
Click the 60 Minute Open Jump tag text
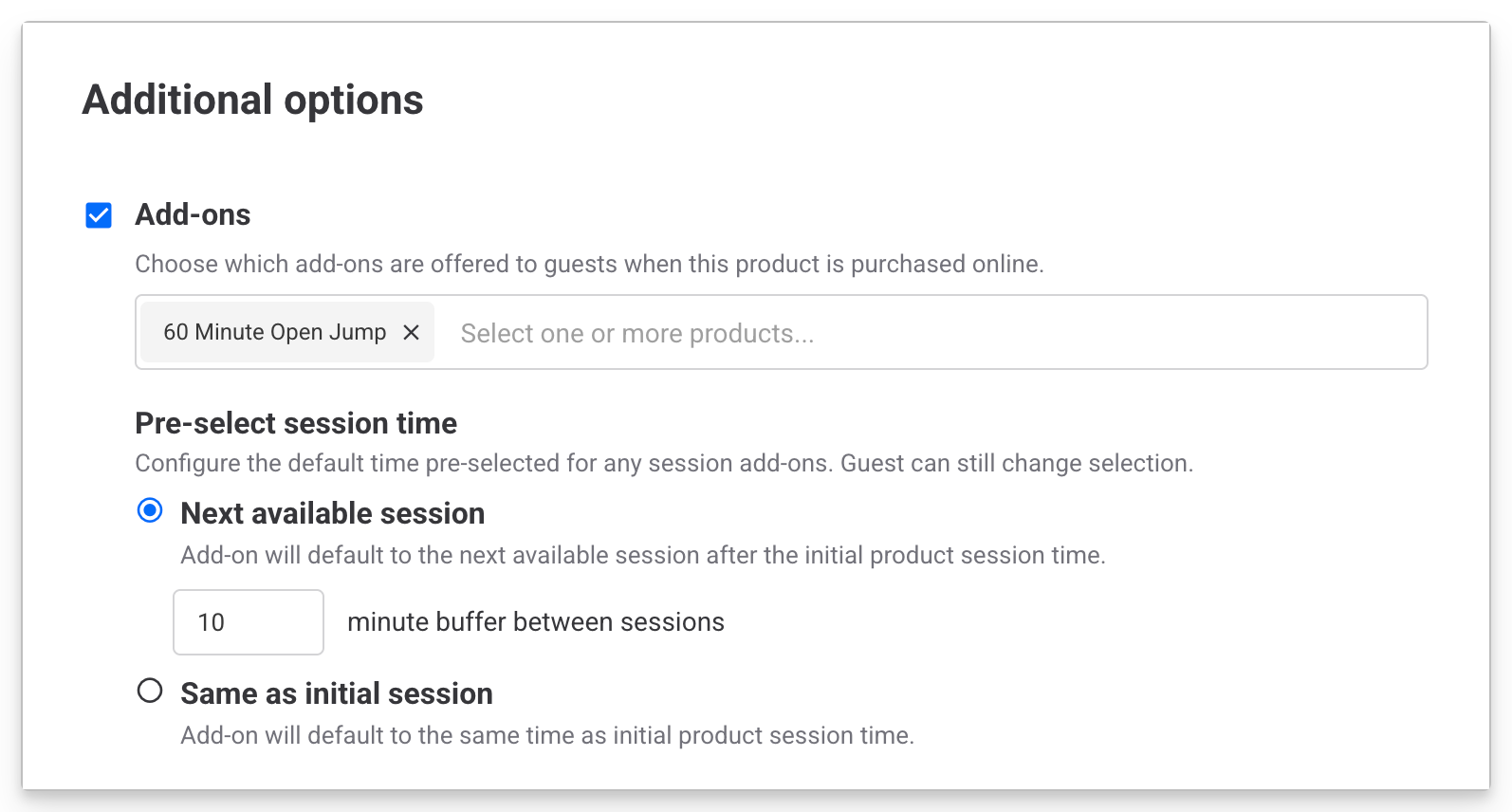tap(274, 332)
